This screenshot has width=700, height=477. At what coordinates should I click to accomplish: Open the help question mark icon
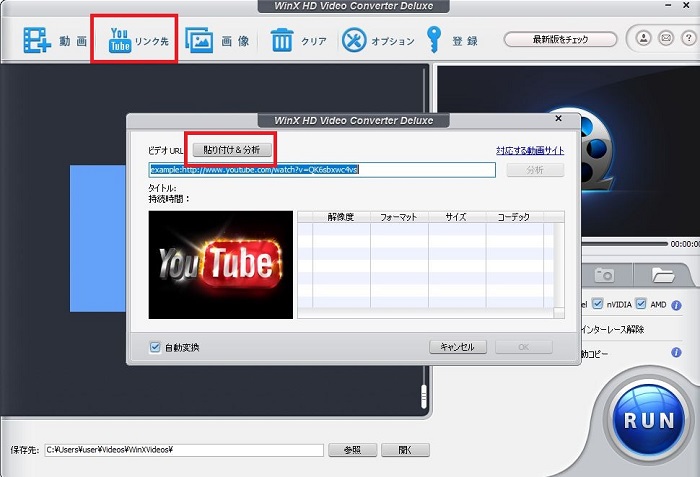(689, 38)
